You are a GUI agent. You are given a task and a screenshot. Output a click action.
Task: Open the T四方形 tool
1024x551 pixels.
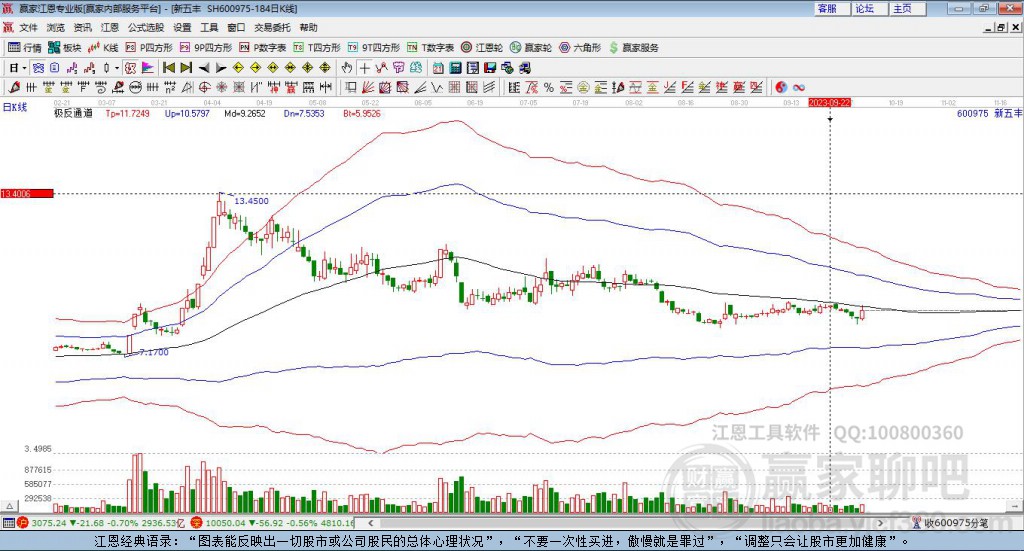point(317,48)
